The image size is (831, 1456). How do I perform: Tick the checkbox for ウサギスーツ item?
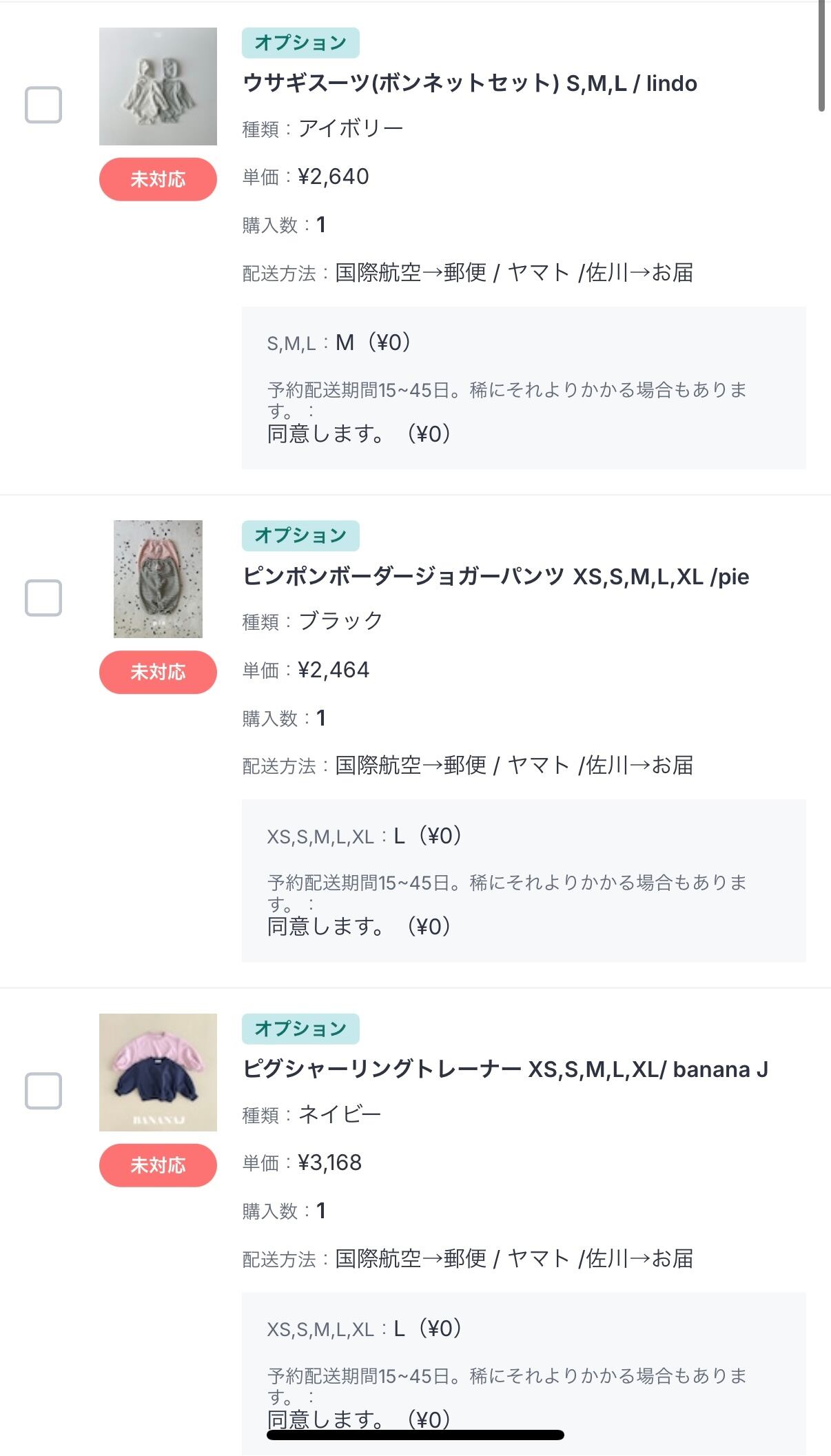point(43,105)
